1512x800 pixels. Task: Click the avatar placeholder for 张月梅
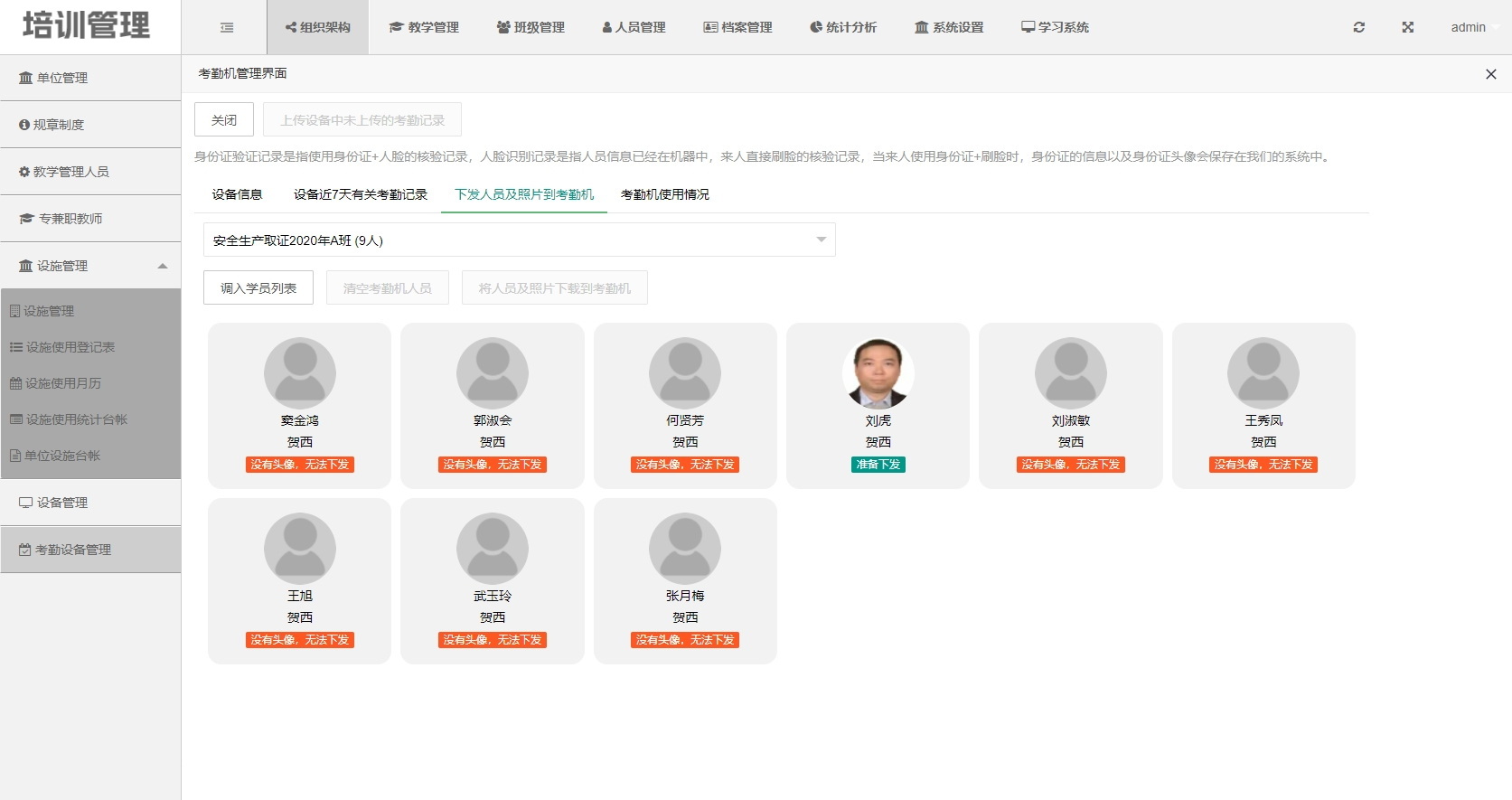(685, 549)
